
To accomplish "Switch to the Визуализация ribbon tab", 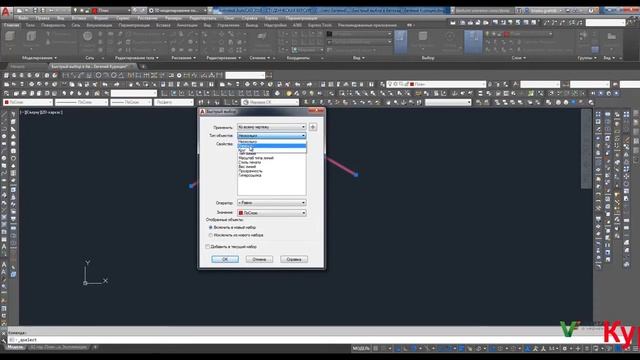I will click(x=99, y=25).
